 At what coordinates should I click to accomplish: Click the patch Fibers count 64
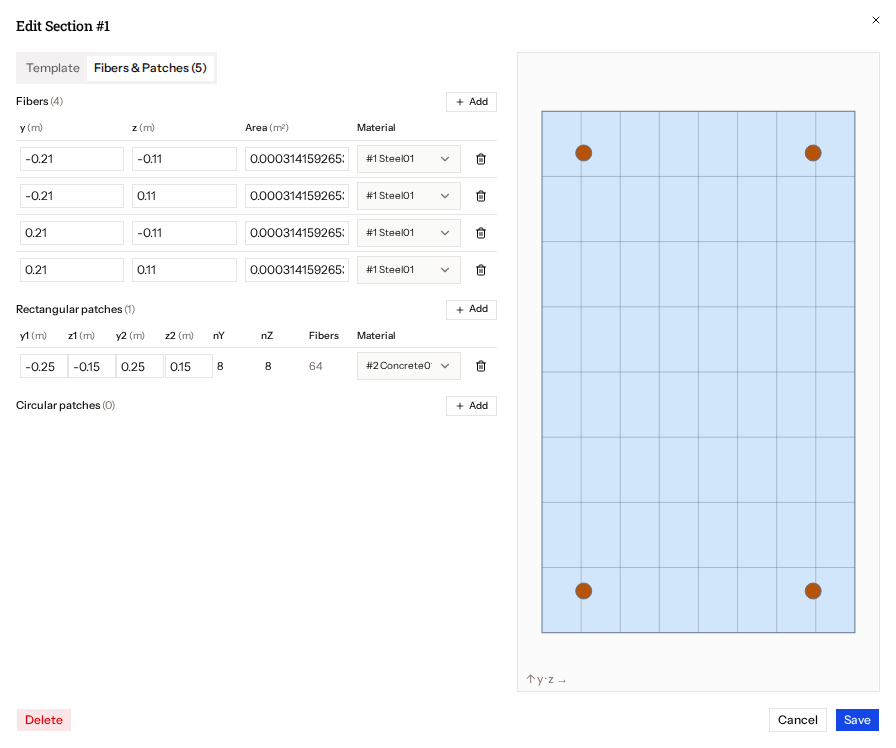[x=315, y=366]
